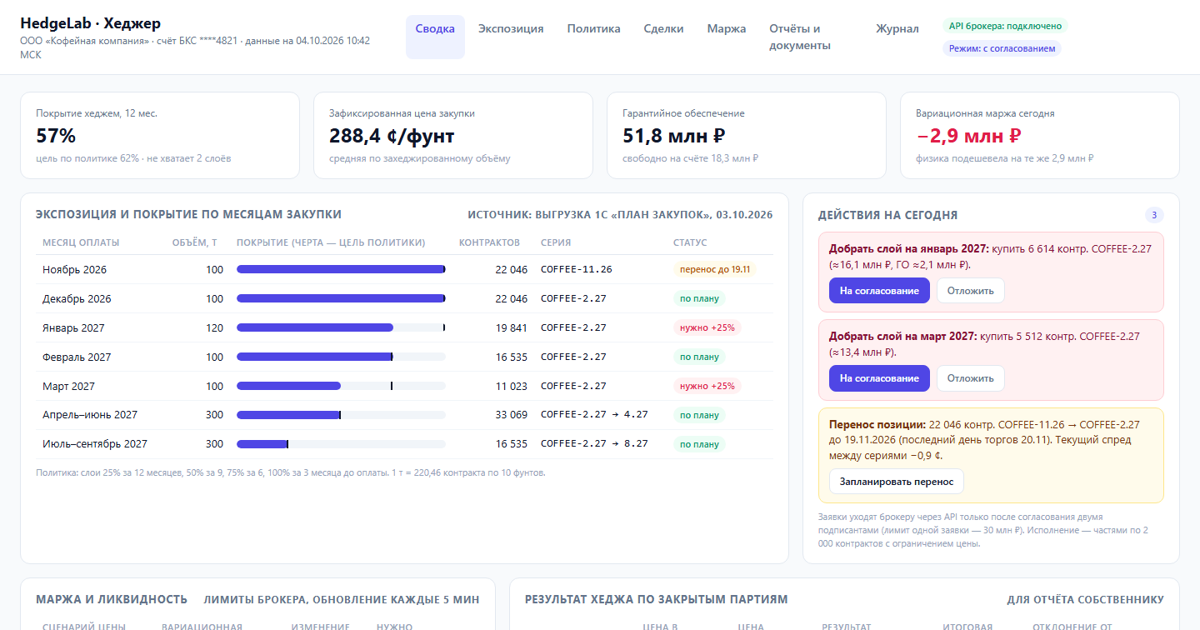
Task: Click РЕЗУЛЬТАТ ХЕДЖА ПО ЗАКРЫТЫМ ПАРТИЯМ heading
Action: (656, 599)
